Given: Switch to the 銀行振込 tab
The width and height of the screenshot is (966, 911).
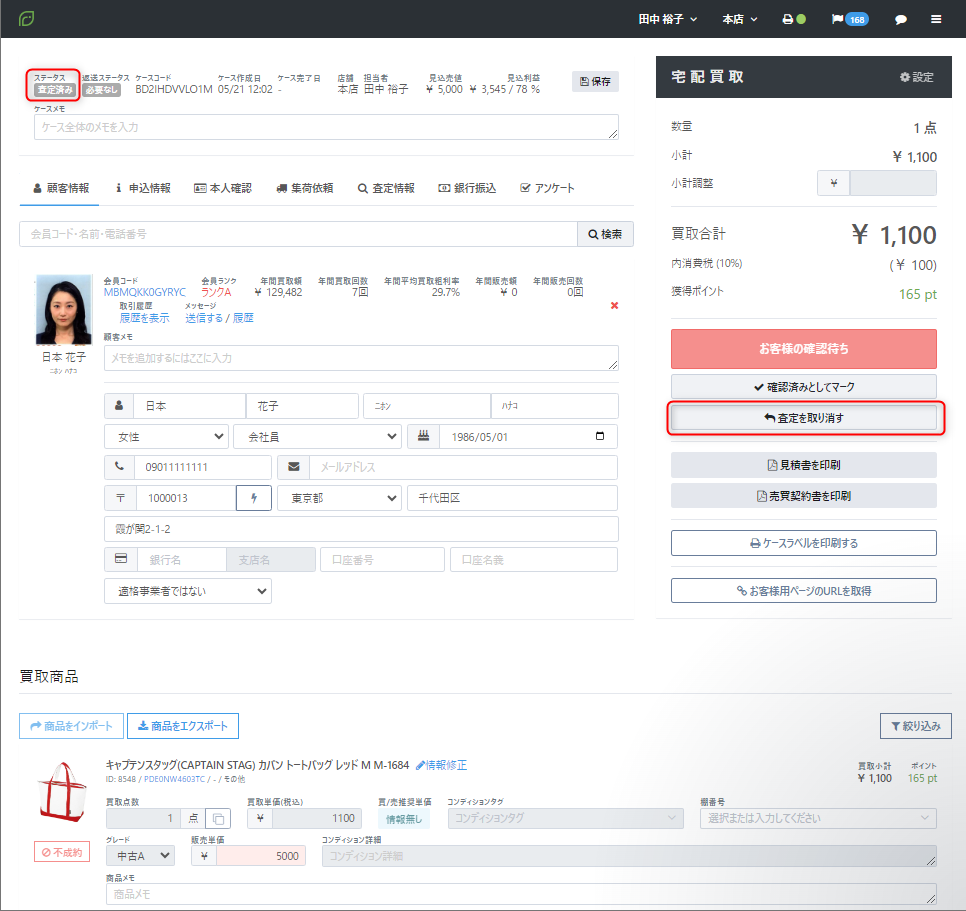Looking at the screenshot, I should coord(467,188).
